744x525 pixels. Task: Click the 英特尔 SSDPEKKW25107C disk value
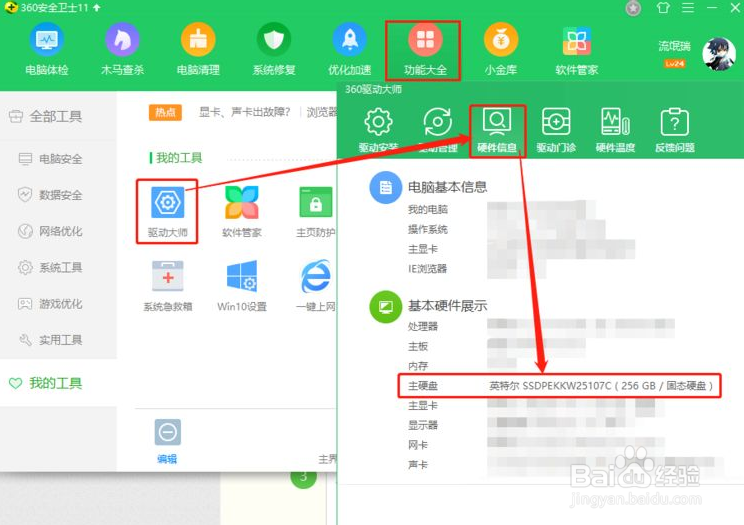601,385
